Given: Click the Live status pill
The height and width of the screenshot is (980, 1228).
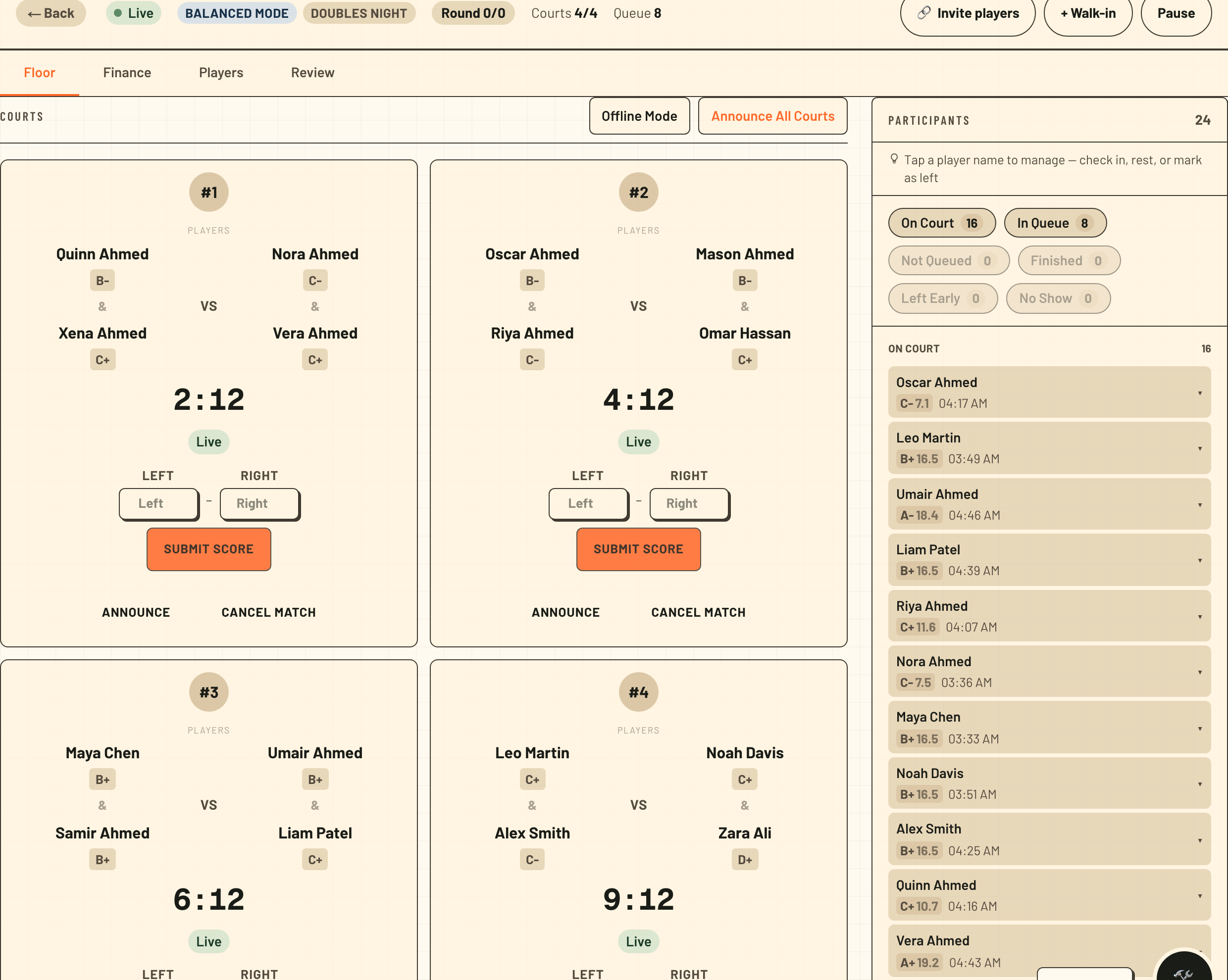Looking at the screenshot, I should (x=133, y=13).
